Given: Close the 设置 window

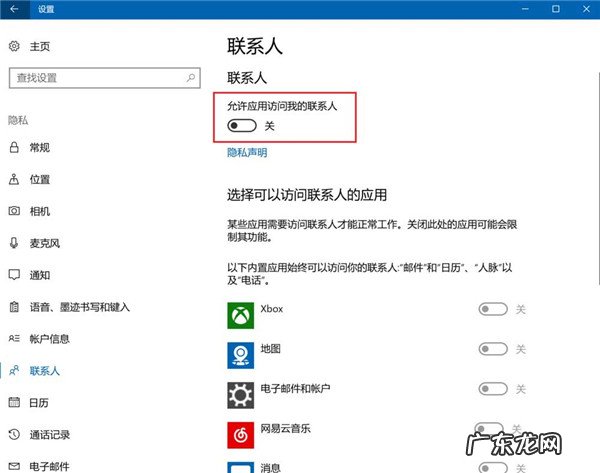Looking at the screenshot, I should (586, 9).
